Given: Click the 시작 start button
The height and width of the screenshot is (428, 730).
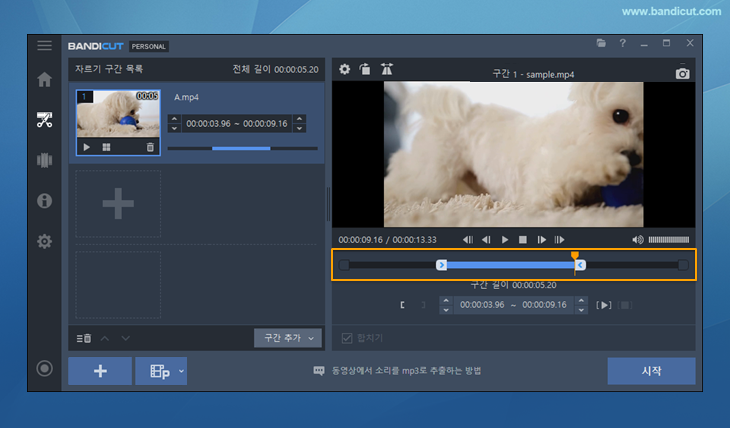Looking at the screenshot, I should 651,371.
